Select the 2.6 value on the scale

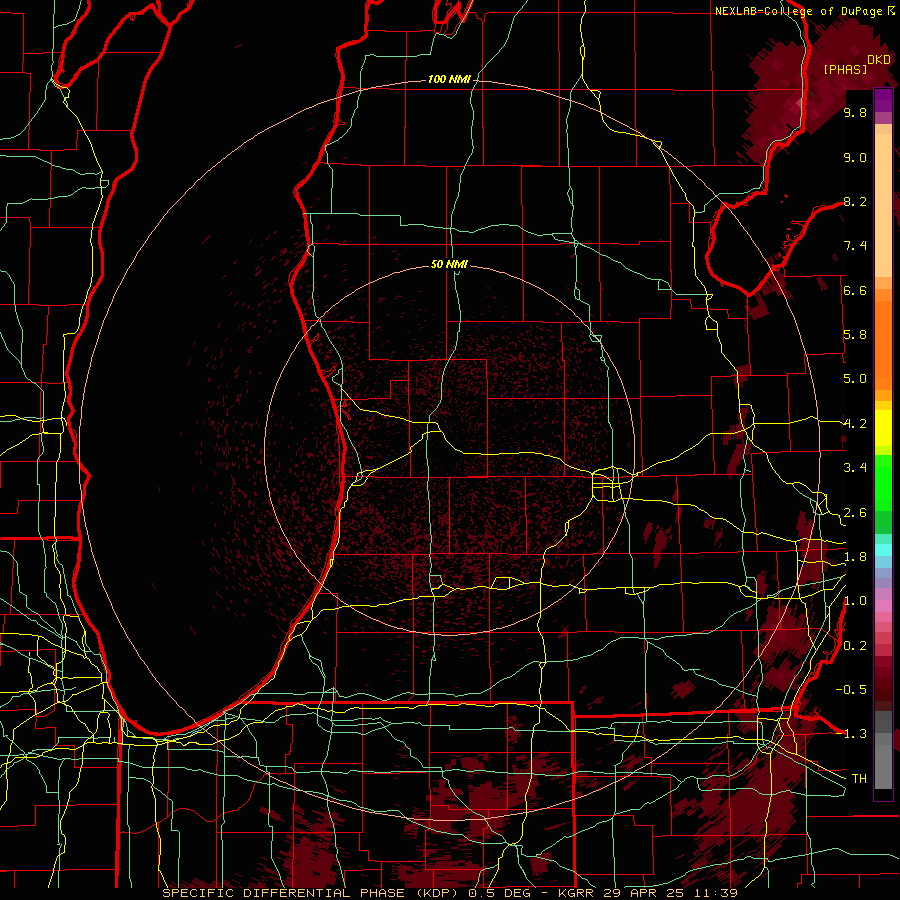[855, 513]
